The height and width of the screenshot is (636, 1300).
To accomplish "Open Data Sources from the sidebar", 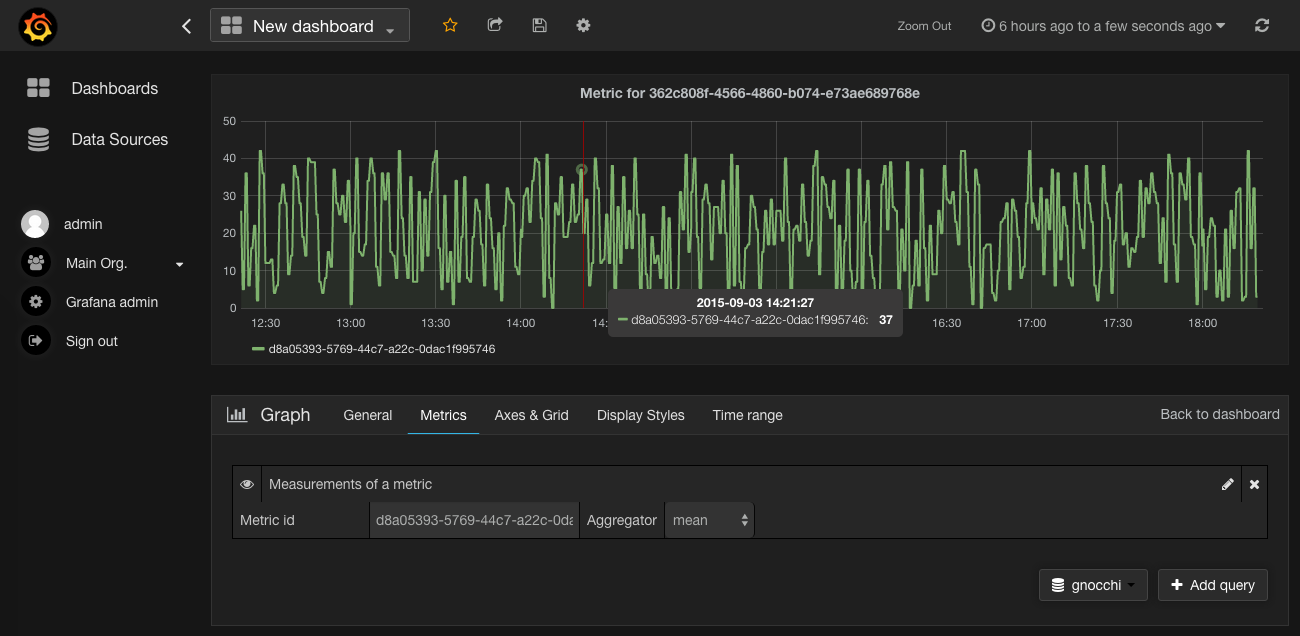I will [x=119, y=139].
